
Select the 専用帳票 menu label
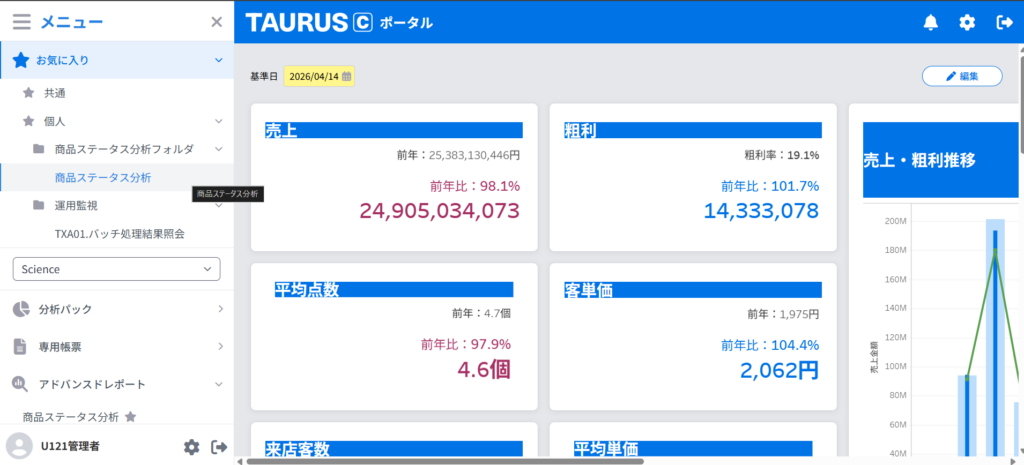click(x=60, y=346)
